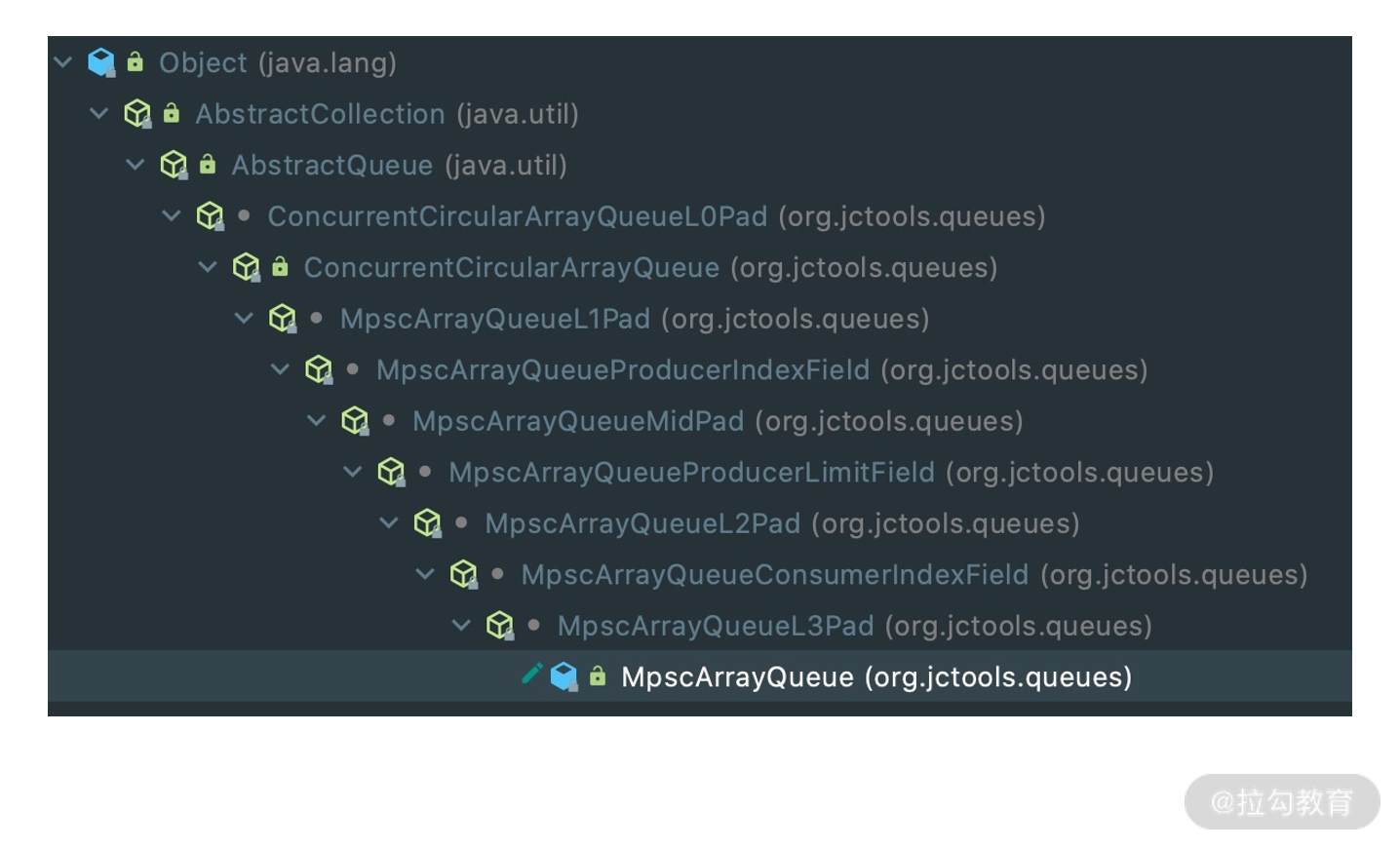Screen dimensions: 1400x848
Task: Click the green pencil icon on MpscArrayQueue row
Action: 531,674
